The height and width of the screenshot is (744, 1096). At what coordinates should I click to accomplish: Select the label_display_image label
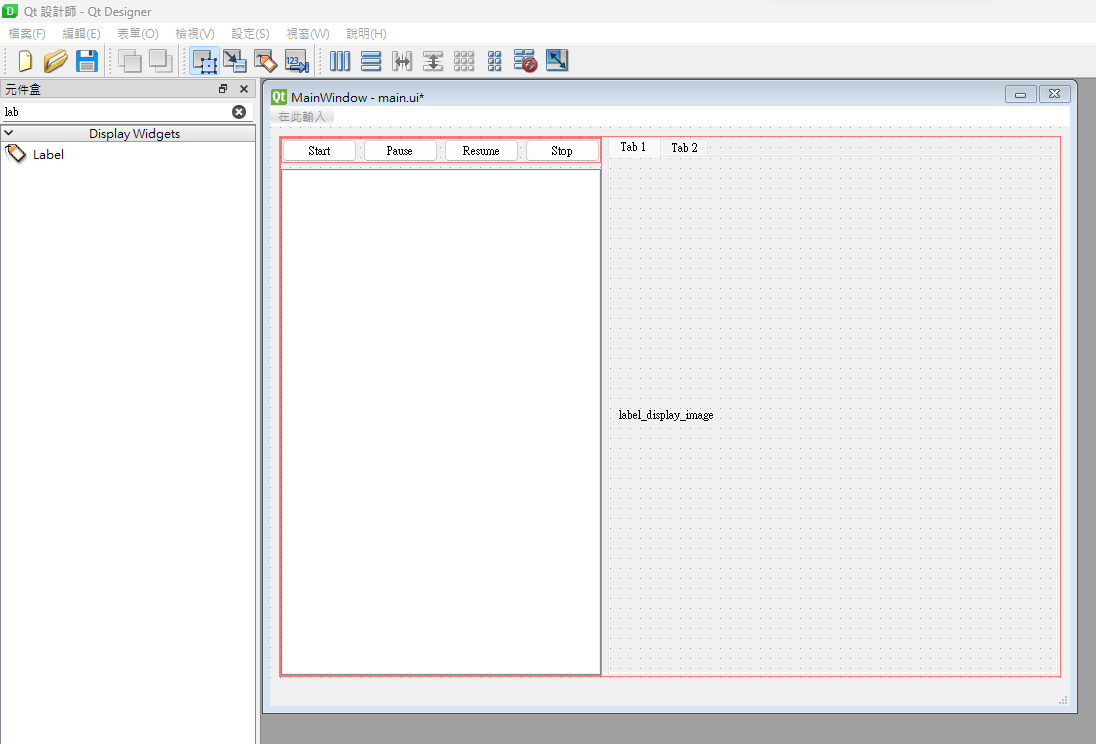click(x=665, y=415)
